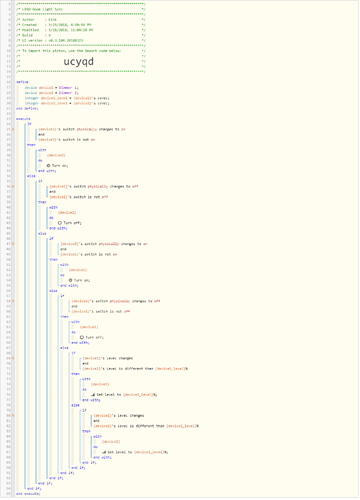Click condition device2 switch physically changes to off
The height and width of the screenshot is (500, 360).
coord(116,301)
